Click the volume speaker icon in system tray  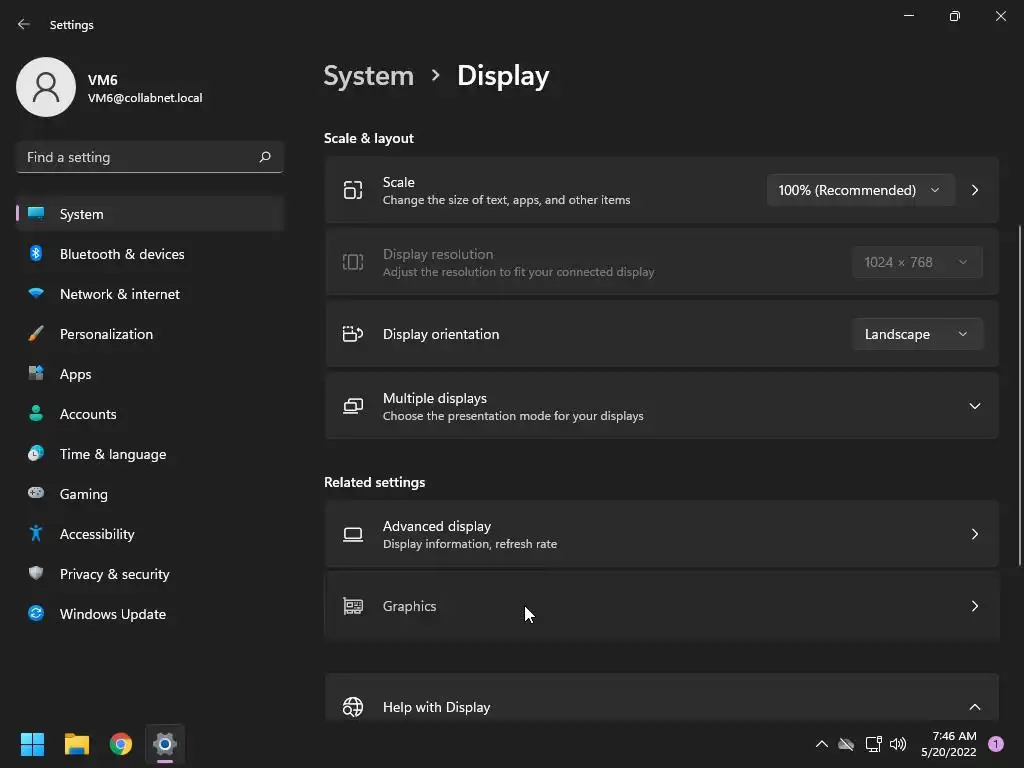pos(898,744)
